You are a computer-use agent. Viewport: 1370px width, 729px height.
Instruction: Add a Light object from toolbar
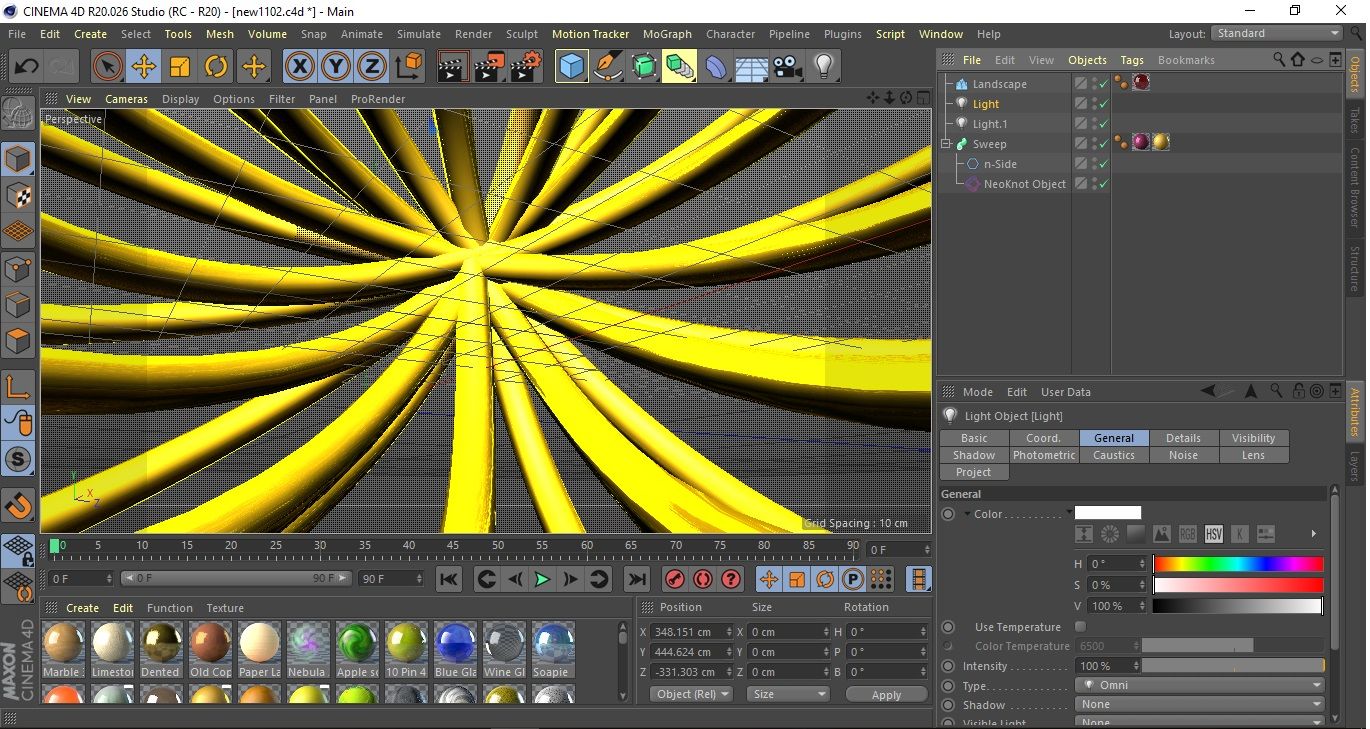[824, 67]
